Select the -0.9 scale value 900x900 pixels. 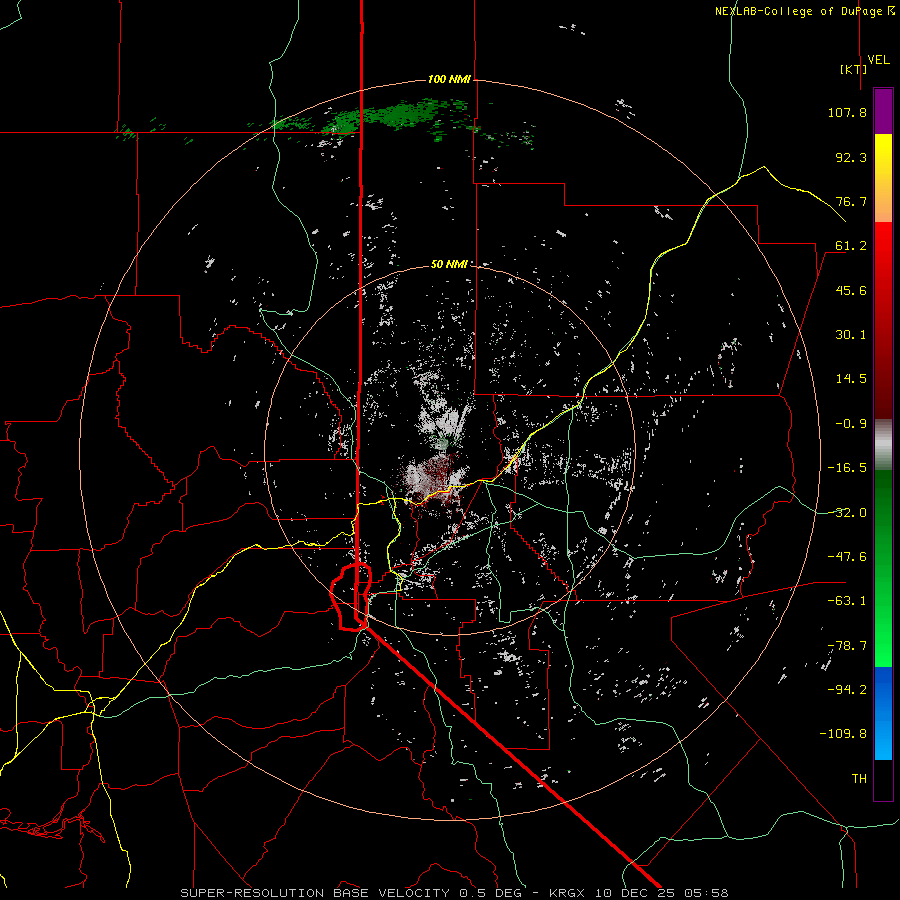point(851,424)
